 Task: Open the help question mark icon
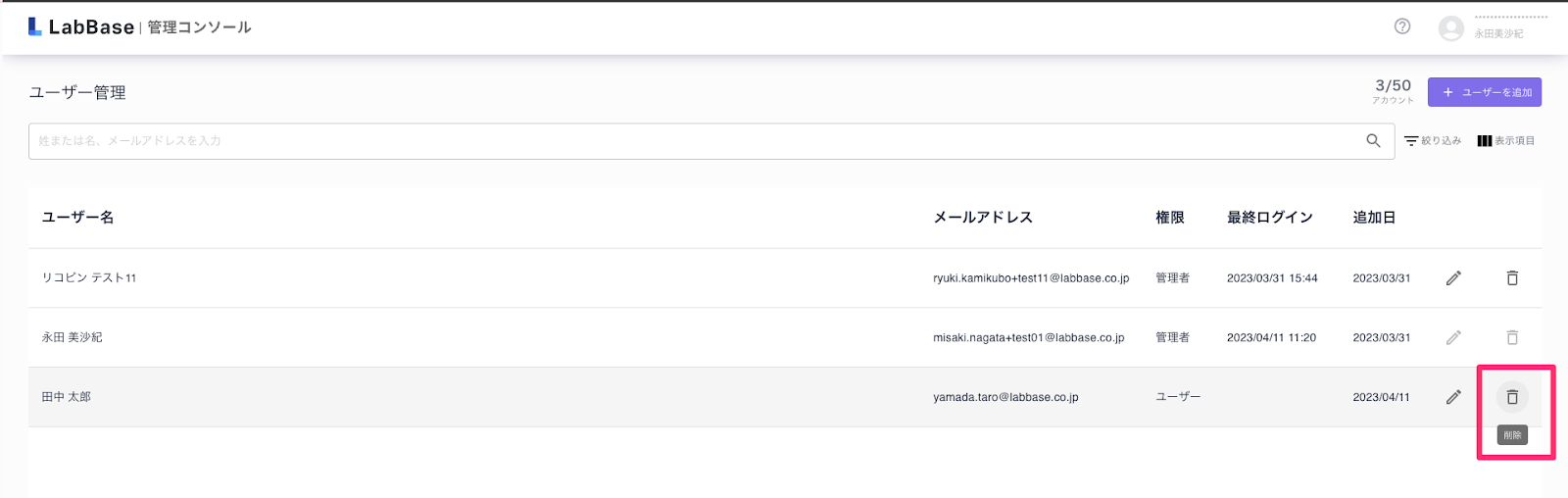click(x=1402, y=26)
